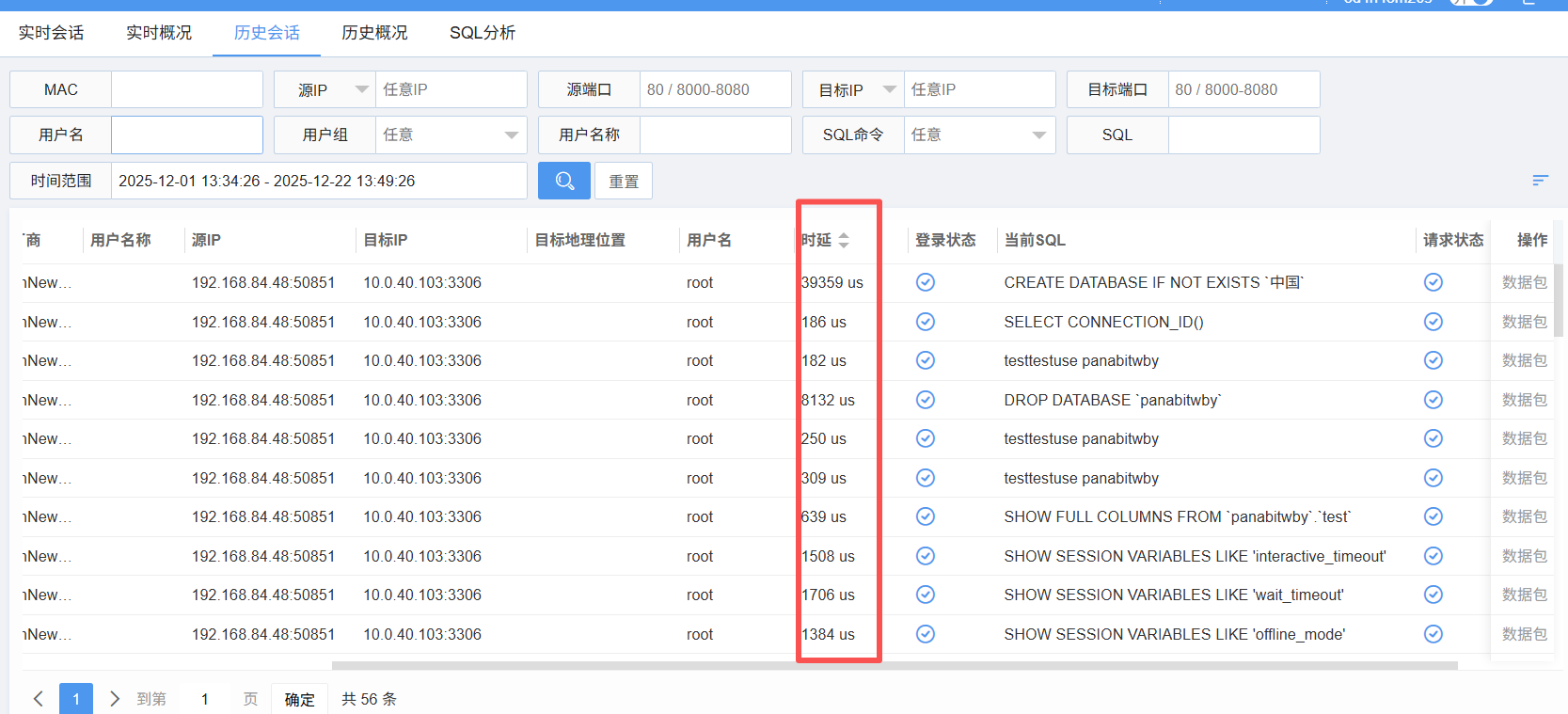Click the horizontal scrollbar under the table
Screen dimensions: 1568x714
(894, 665)
